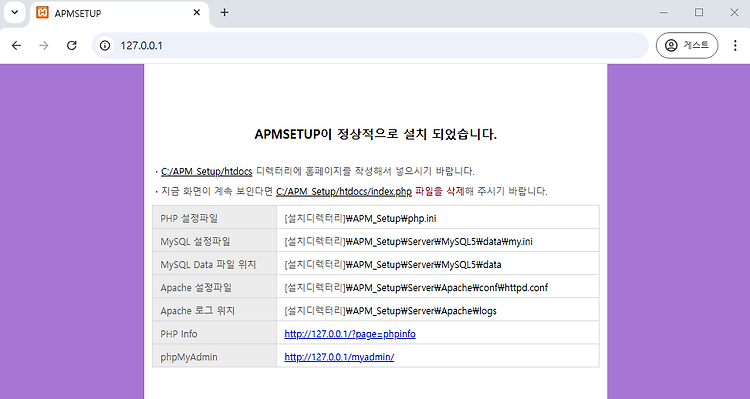Open the PHP Info phpinfo link
The width and height of the screenshot is (750, 399).
pos(350,334)
